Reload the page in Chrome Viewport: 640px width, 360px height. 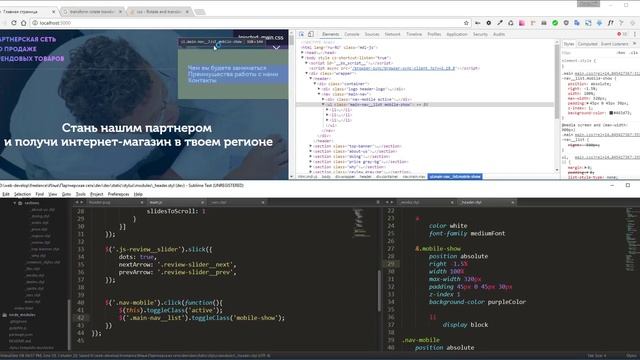pos(14,23)
